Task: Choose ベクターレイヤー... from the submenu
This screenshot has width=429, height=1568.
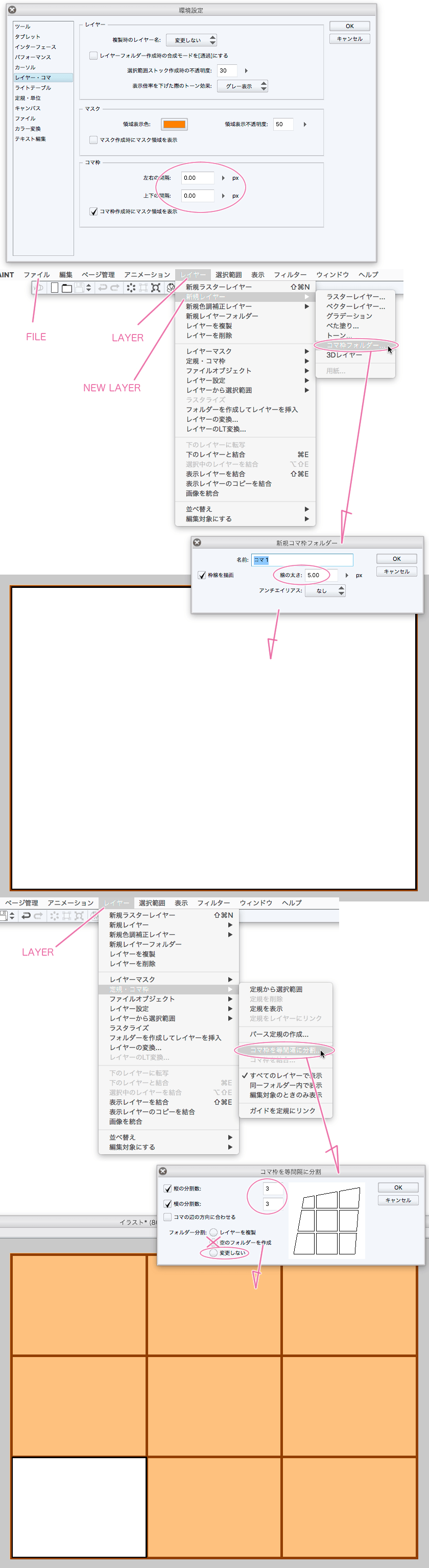Action: (x=355, y=307)
